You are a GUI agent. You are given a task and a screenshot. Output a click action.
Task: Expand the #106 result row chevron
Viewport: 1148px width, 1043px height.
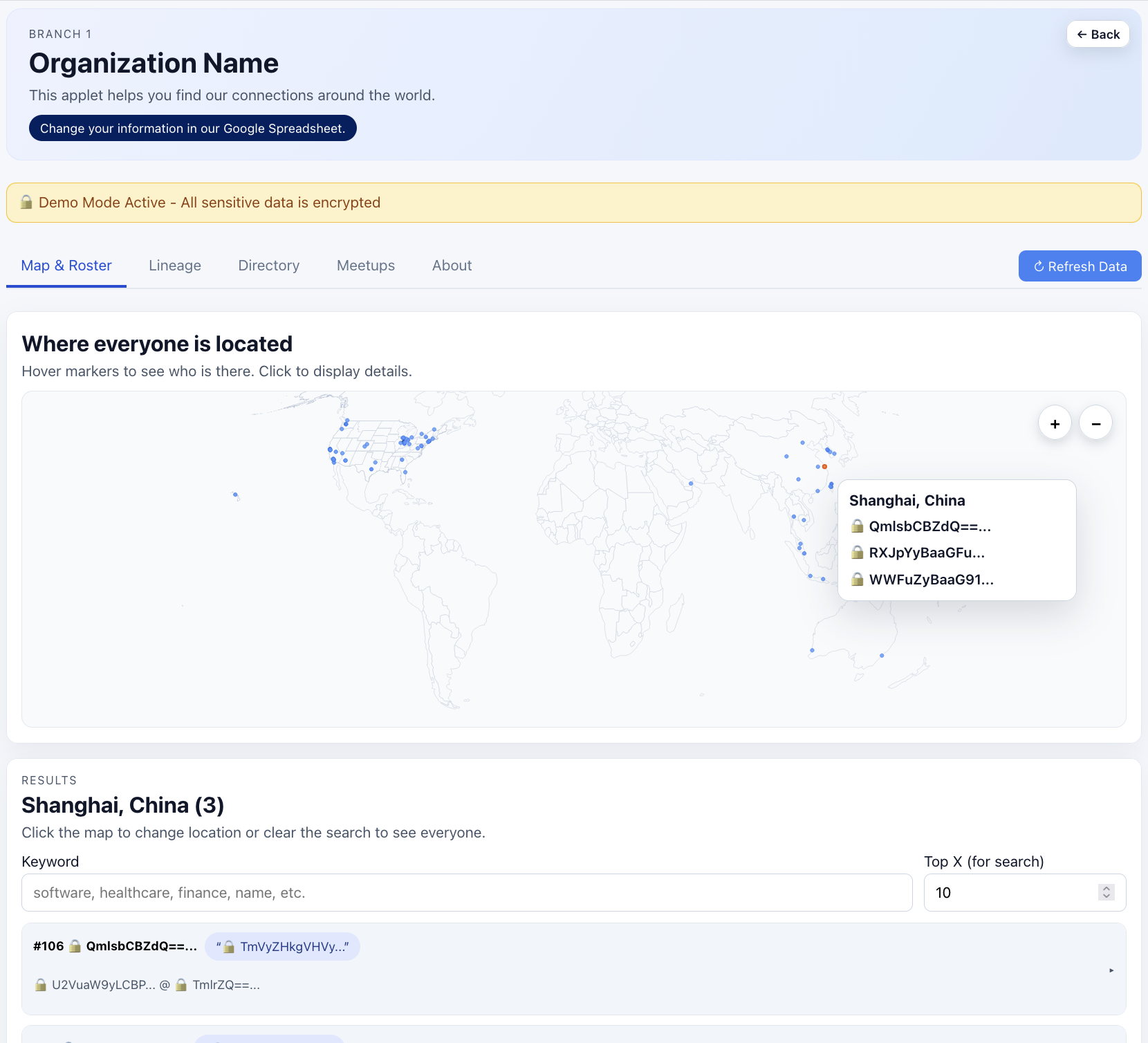coord(1112,970)
